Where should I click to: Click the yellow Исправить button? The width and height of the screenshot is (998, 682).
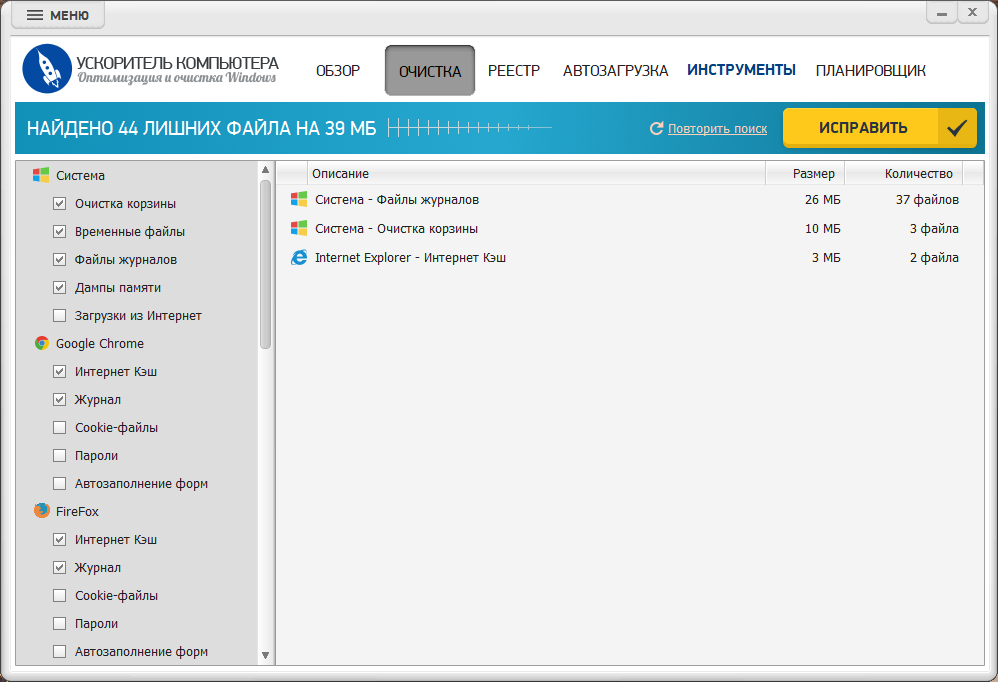click(x=879, y=128)
